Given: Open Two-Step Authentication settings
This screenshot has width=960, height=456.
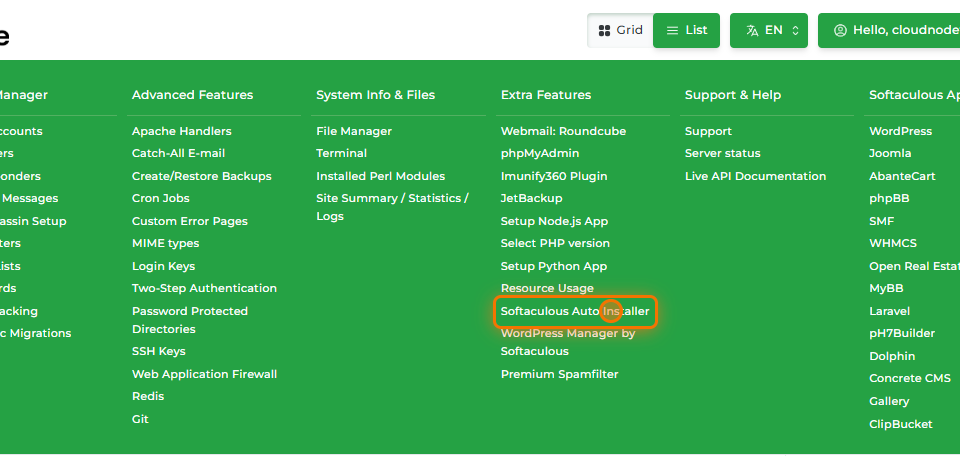Looking at the screenshot, I should (x=204, y=288).
